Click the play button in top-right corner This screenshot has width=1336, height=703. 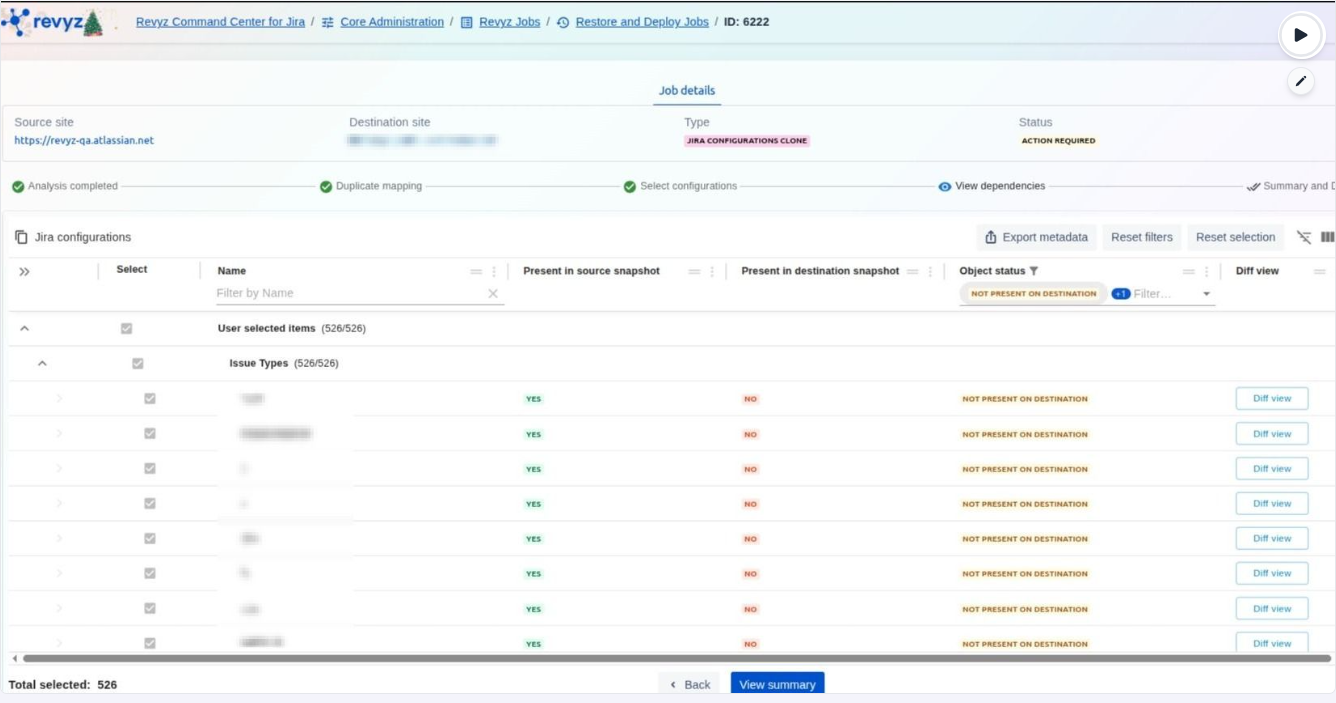click(x=1300, y=35)
